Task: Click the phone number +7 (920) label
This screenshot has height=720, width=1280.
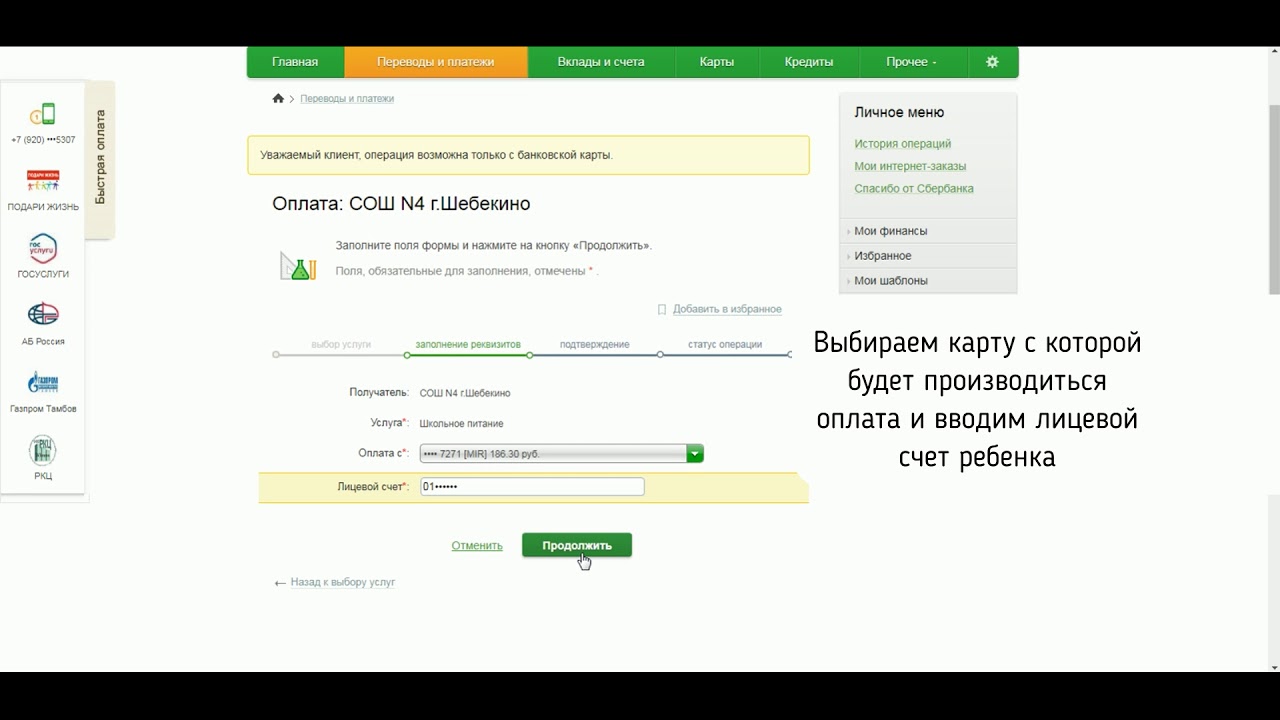Action: pos(43,140)
